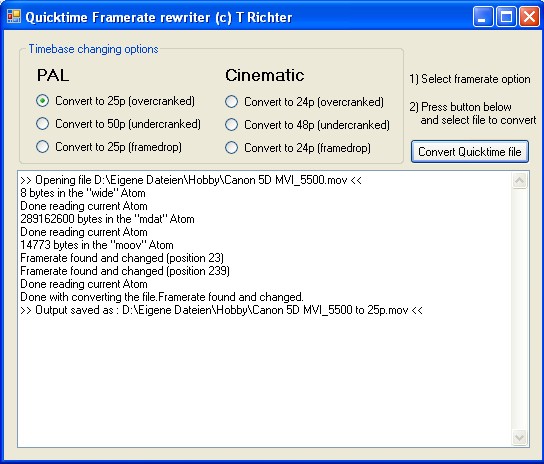
Task: Close the Quicktime Framerate rewriter window
Action: [x=529, y=17]
